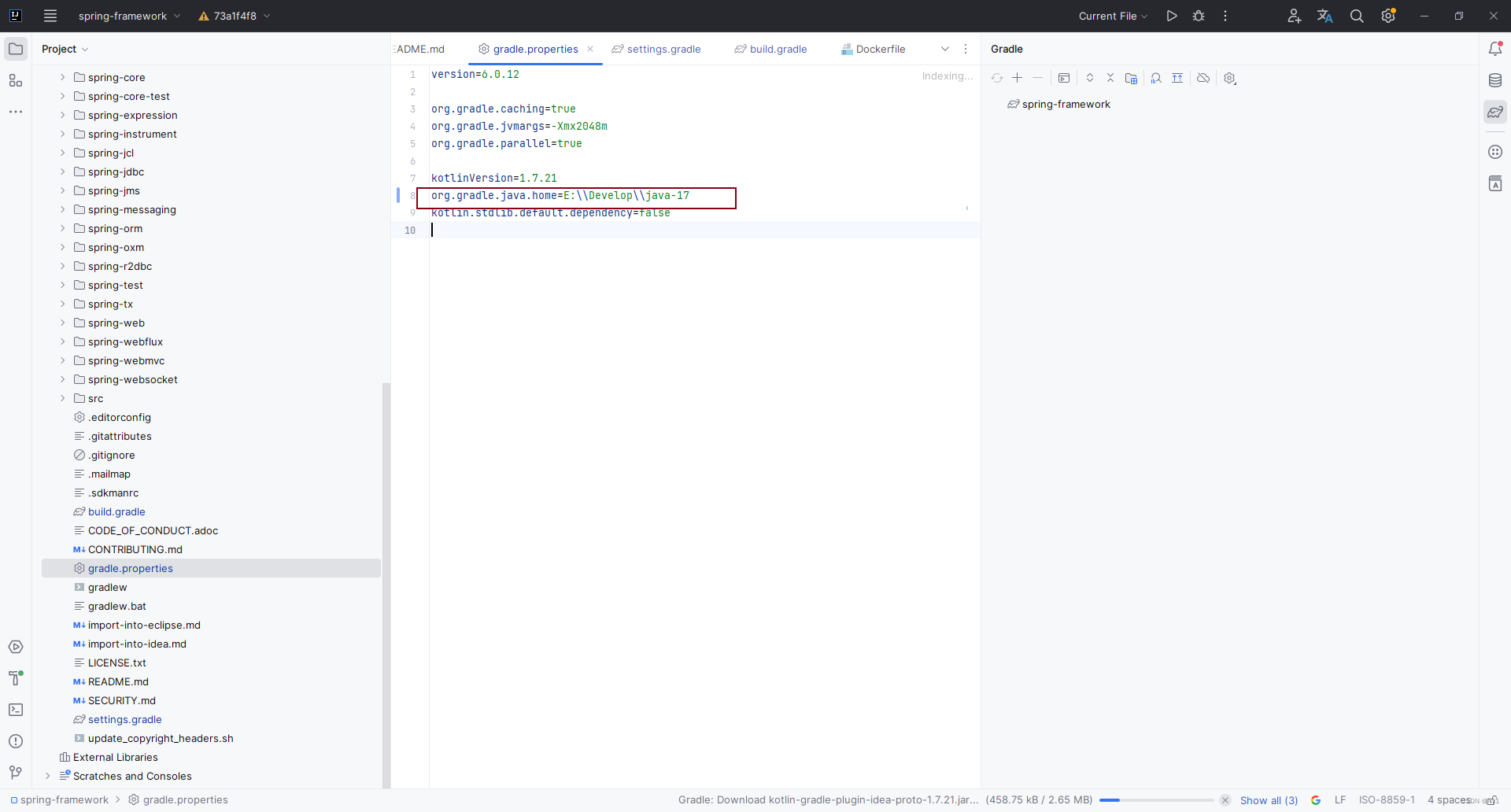Screen dimensions: 1511x812
Task: Toggle Project tool window visibility
Action: point(16,49)
